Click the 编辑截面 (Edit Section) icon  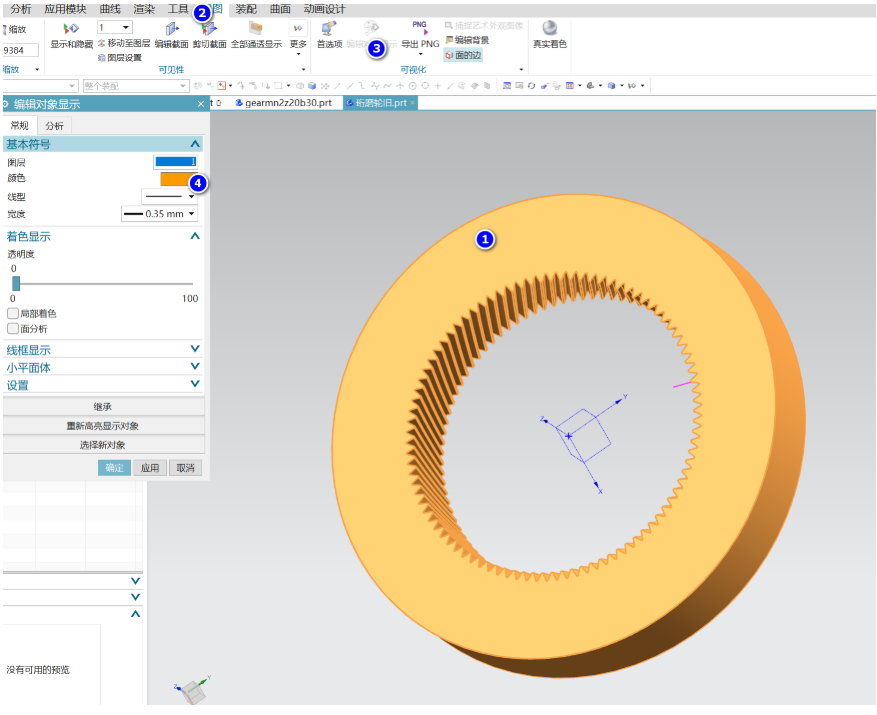coord(172,29)
